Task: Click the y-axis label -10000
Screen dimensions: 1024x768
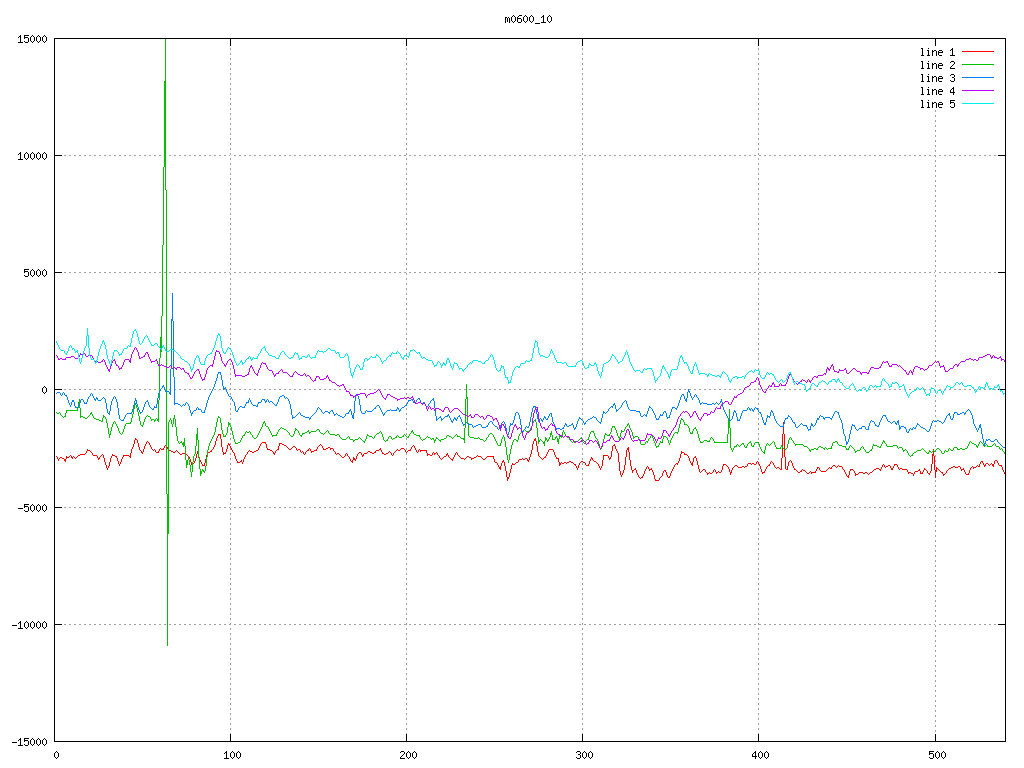Action: 29,625
